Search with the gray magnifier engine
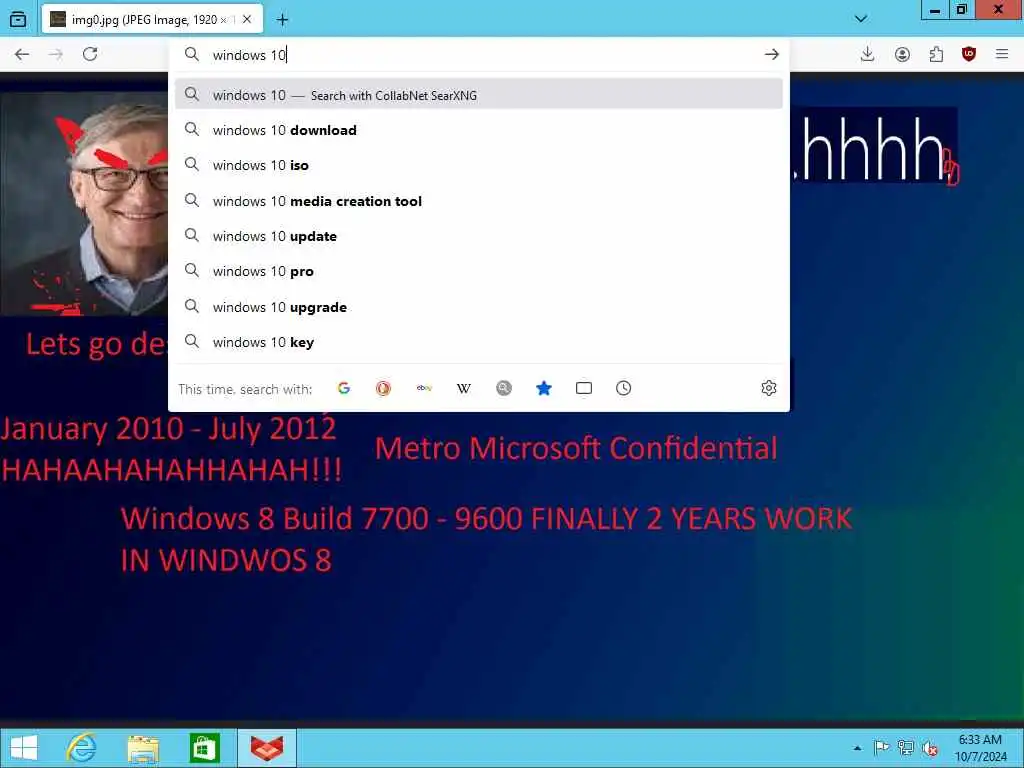The height and width of the screenshot is (768, 1024). 504,389
